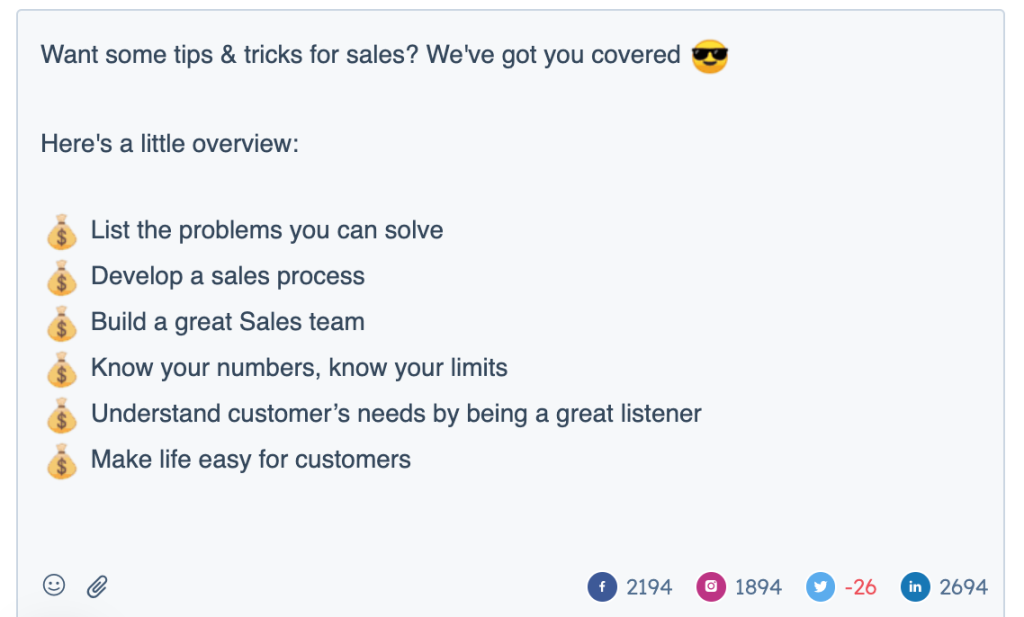Click the money bag before 'Make life easy'
1024x617 pixels.
62,461
